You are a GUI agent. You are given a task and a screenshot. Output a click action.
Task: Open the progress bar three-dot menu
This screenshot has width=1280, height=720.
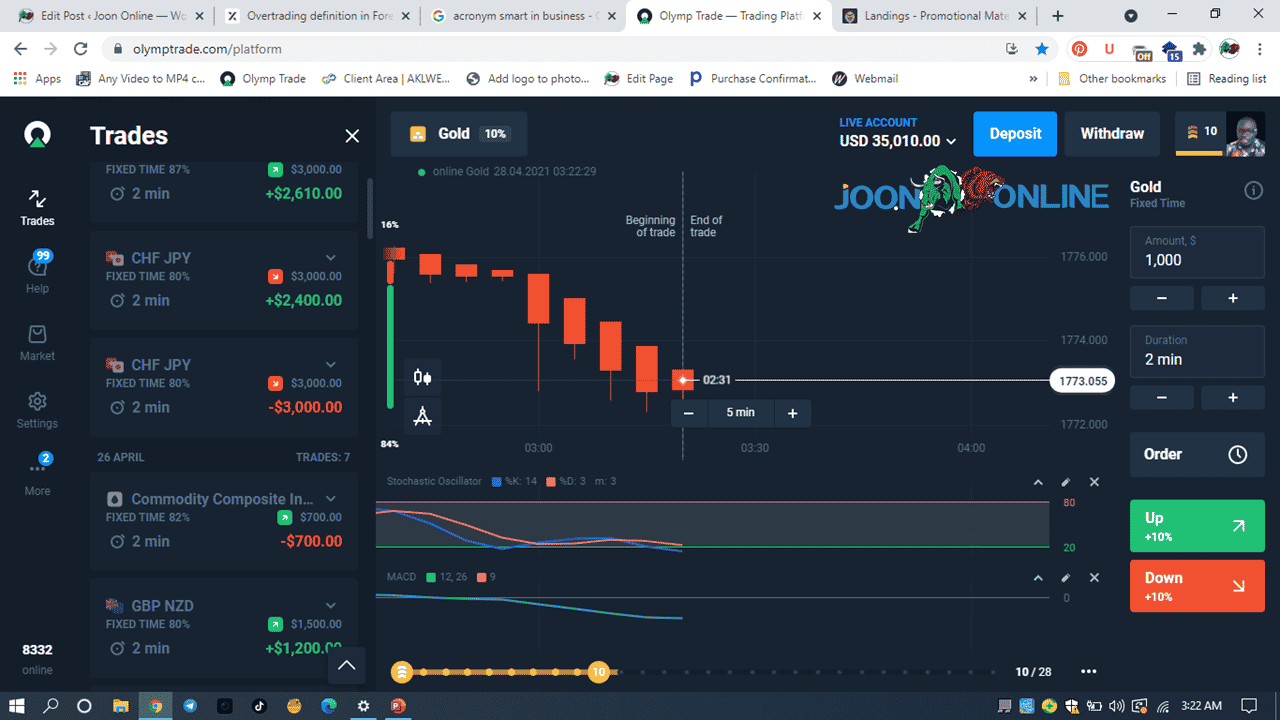coord(1089,672)
